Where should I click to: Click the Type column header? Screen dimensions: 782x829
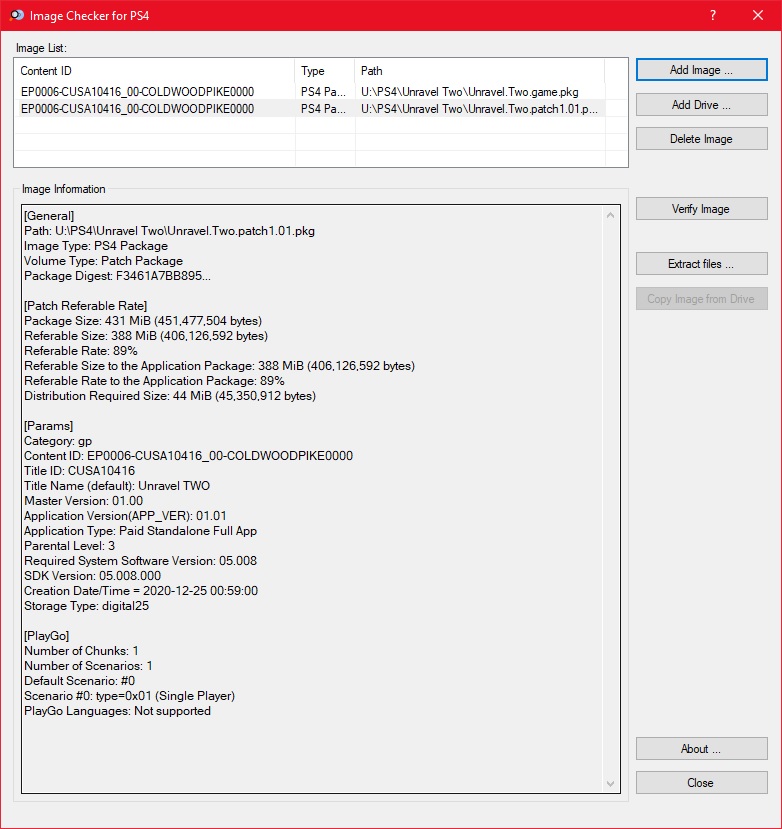(x=324, y=71)
